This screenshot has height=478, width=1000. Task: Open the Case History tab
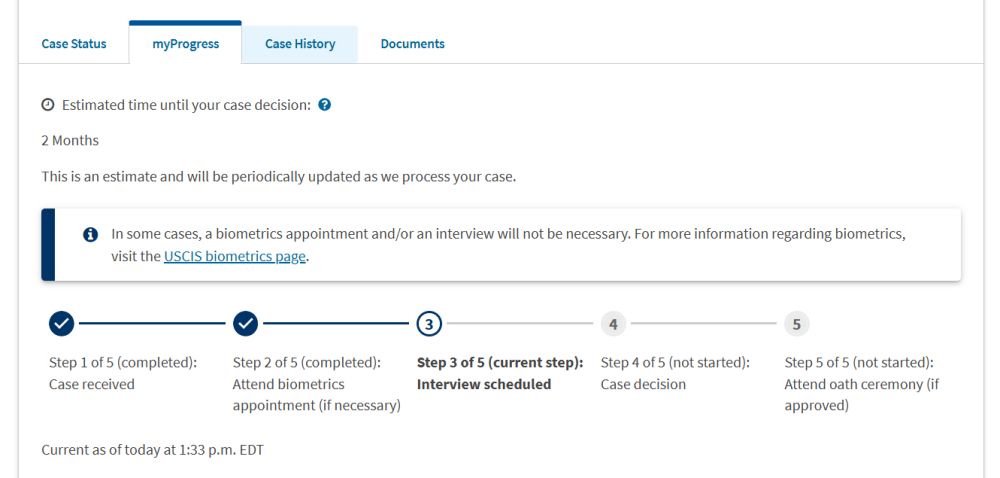click(300, 44)
